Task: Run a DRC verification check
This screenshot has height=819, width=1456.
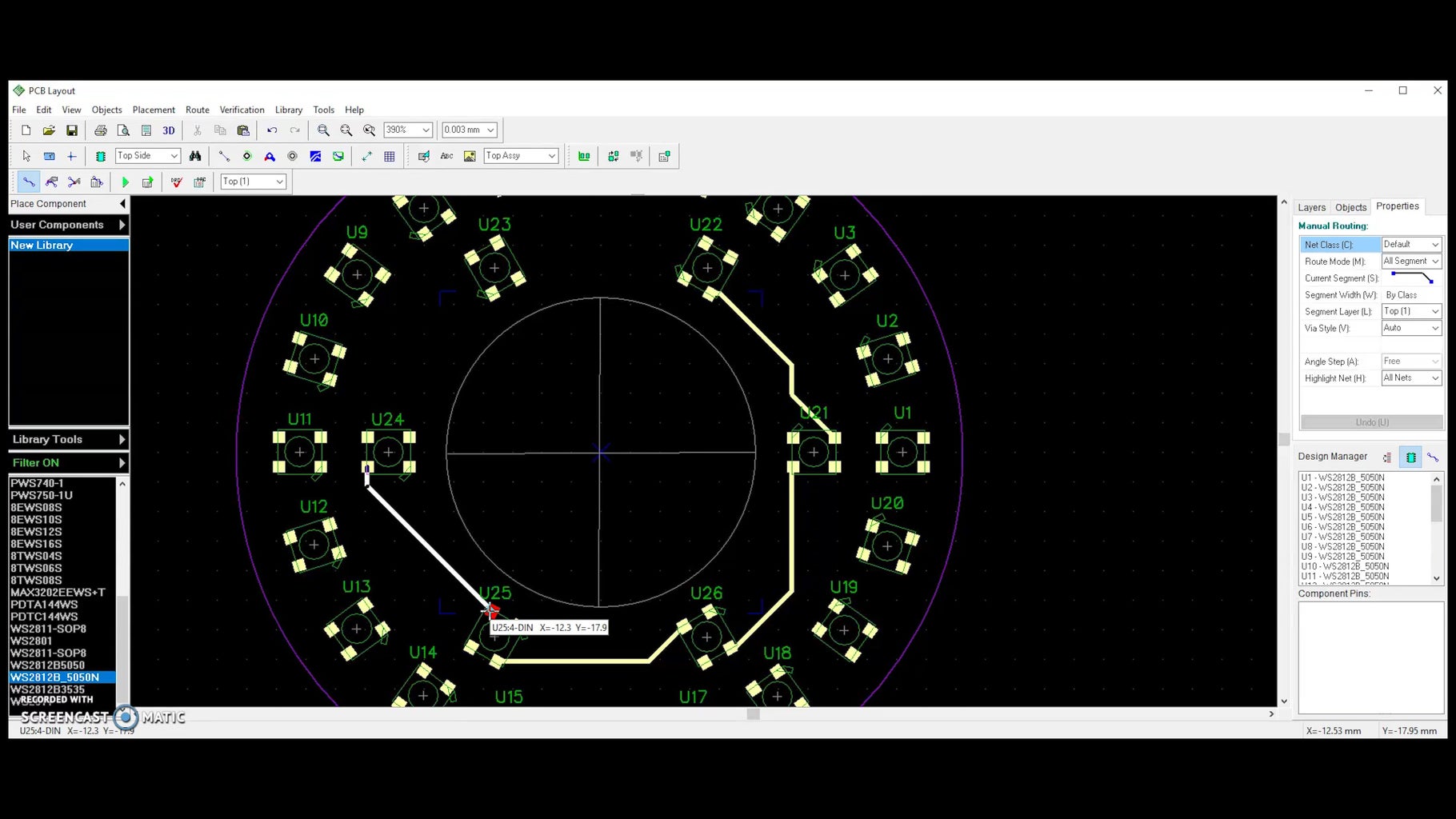Action: pyautogui.click(x=176, y=182)
